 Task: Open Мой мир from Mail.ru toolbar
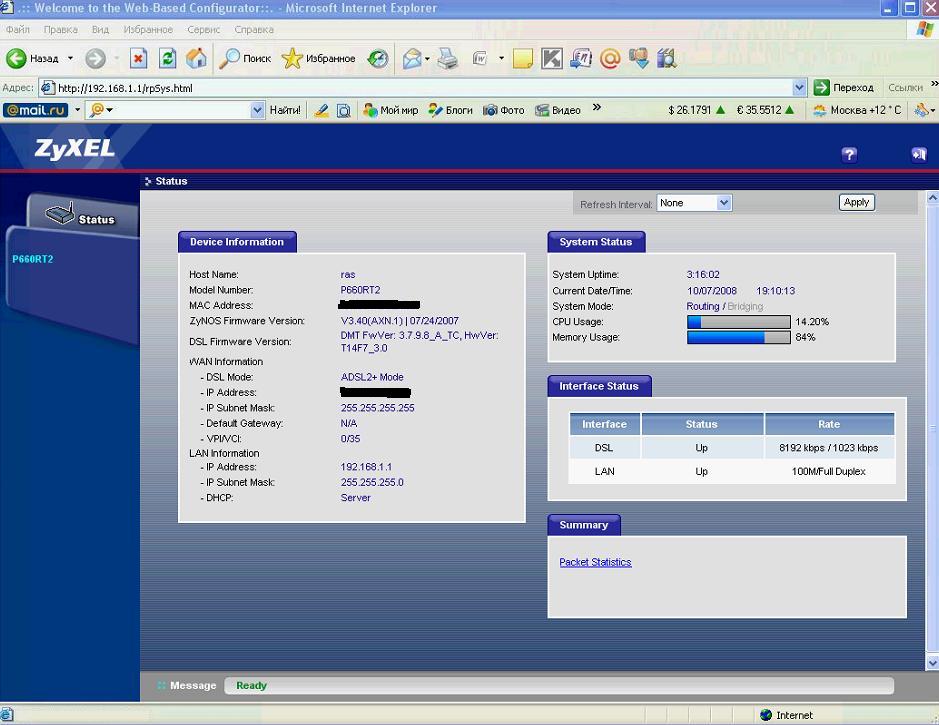coord(390,110)
